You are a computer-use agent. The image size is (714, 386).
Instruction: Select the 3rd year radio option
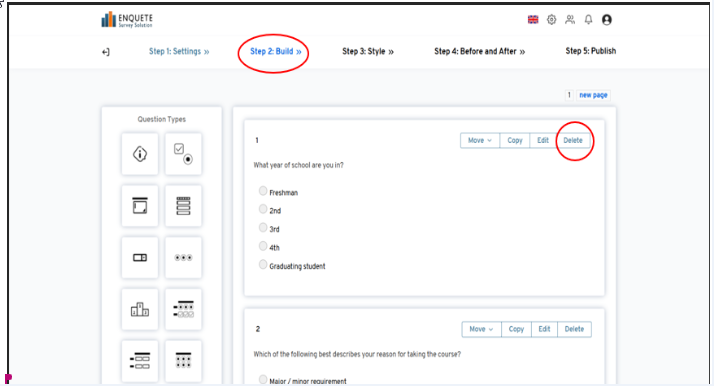click(x=263, y=227)
